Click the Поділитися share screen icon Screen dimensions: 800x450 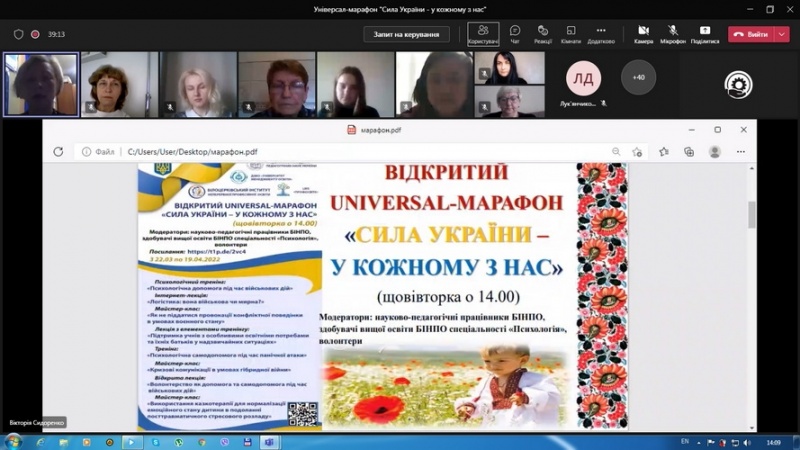(x=704, y=33)
